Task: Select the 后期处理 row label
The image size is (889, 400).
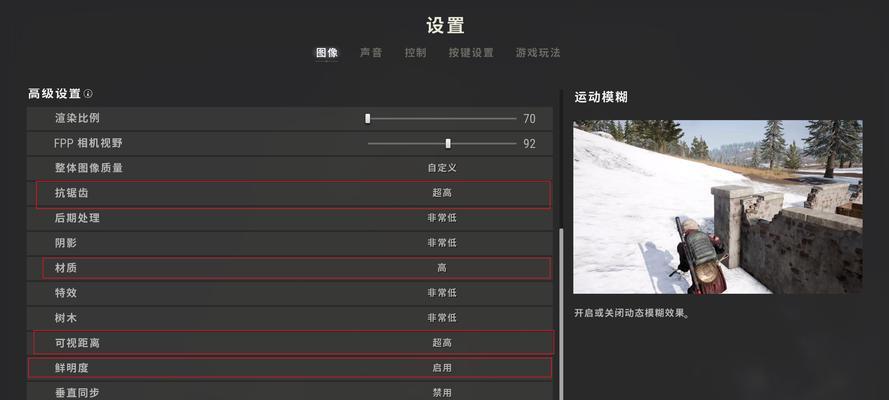Action: (77, 218)
